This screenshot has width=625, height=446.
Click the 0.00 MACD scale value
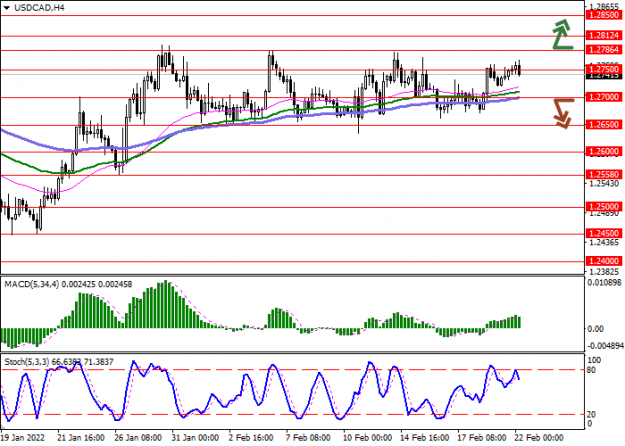(x=596, y=329)
